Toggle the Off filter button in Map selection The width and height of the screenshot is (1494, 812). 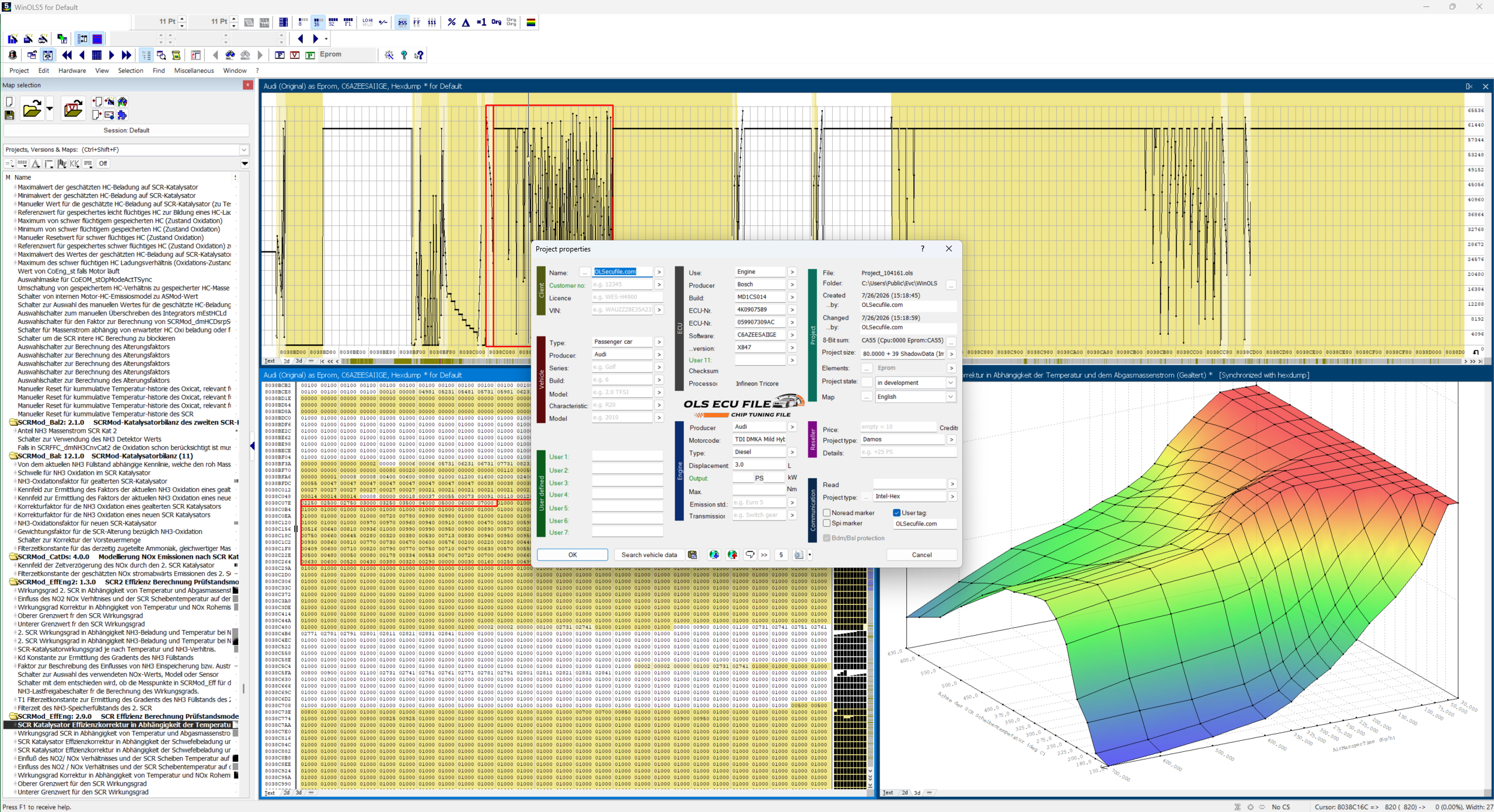(x=103, y=164)
